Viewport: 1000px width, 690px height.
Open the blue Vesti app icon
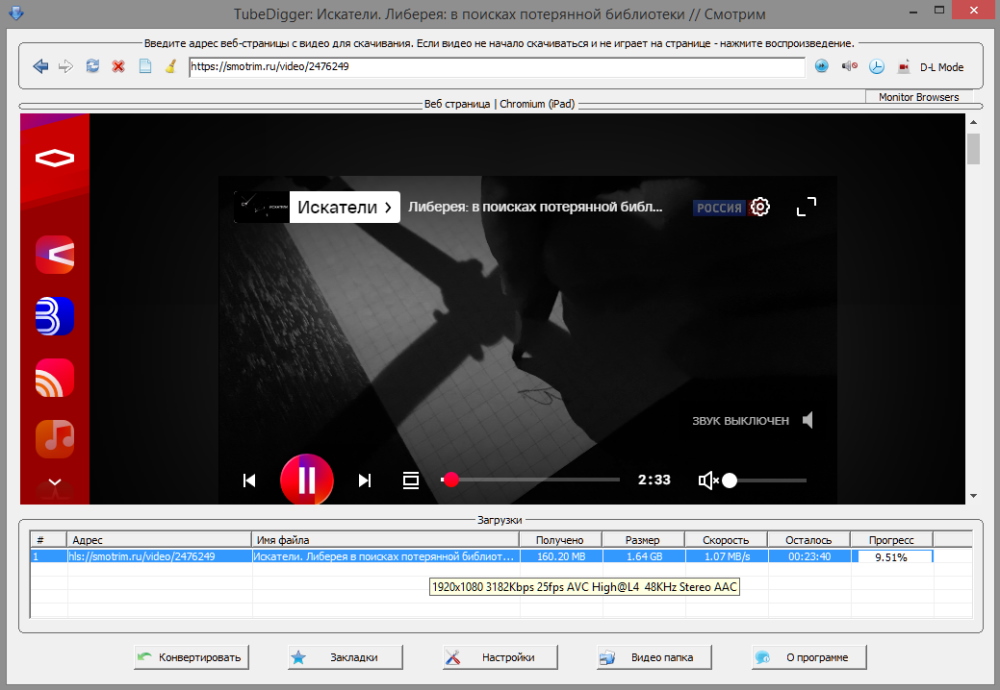pos(55,316)
